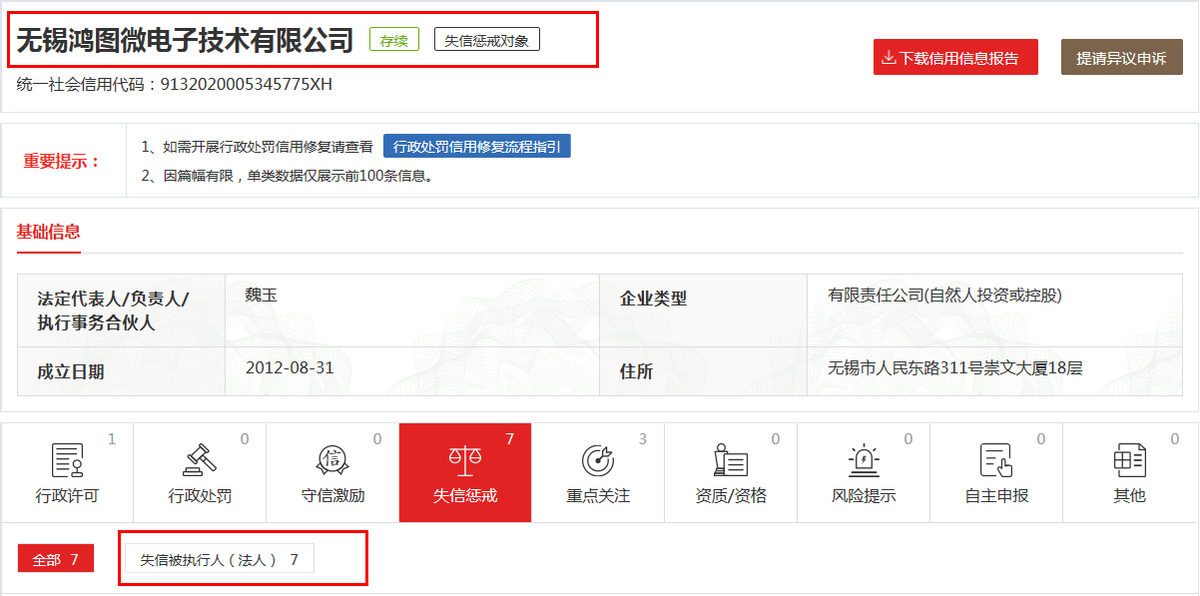Click the download icon on the red report button
The image size is (1200, 596).
[x=889, y=57]
